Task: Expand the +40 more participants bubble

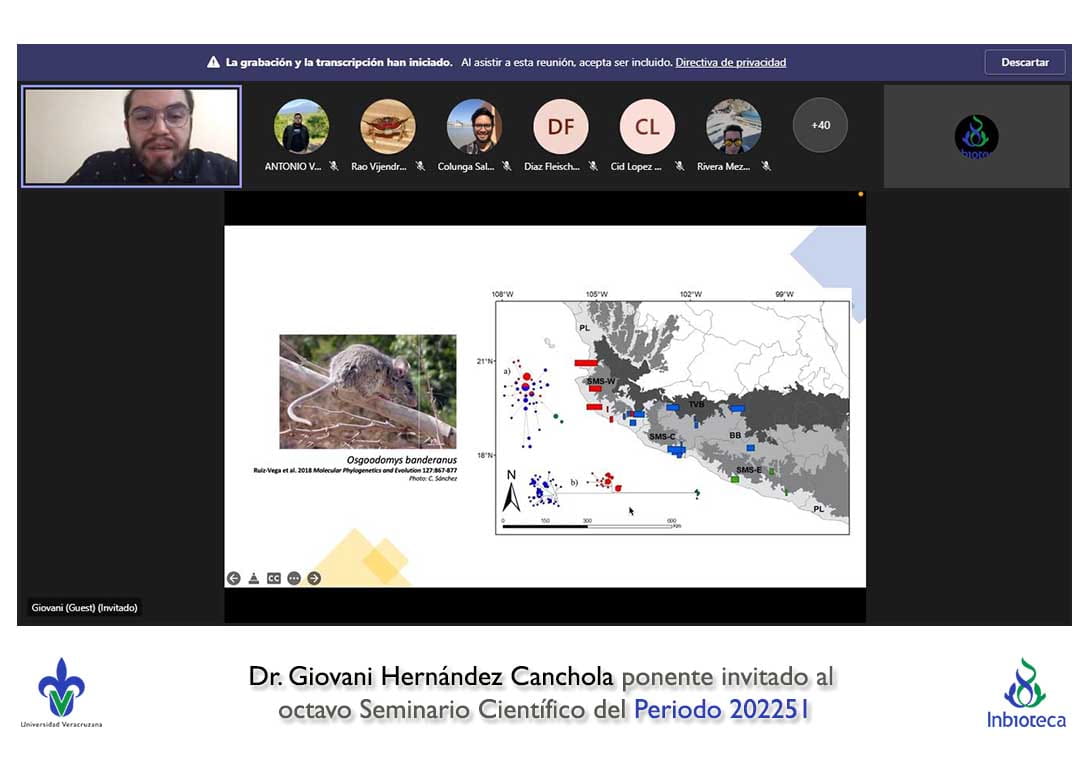Action: [820, 125]
